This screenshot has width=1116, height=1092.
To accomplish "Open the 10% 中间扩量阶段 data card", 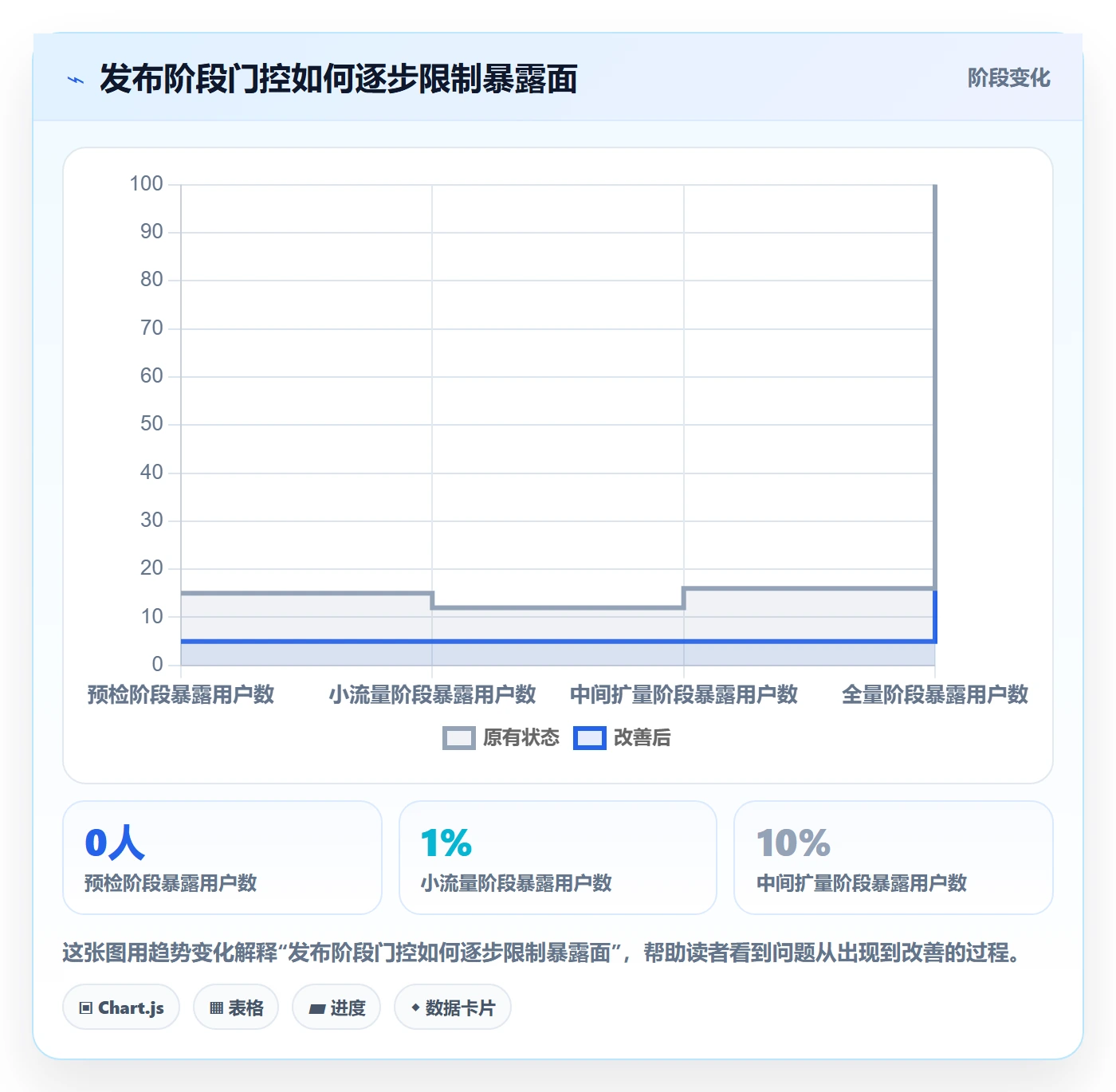I will pos(894,858).
